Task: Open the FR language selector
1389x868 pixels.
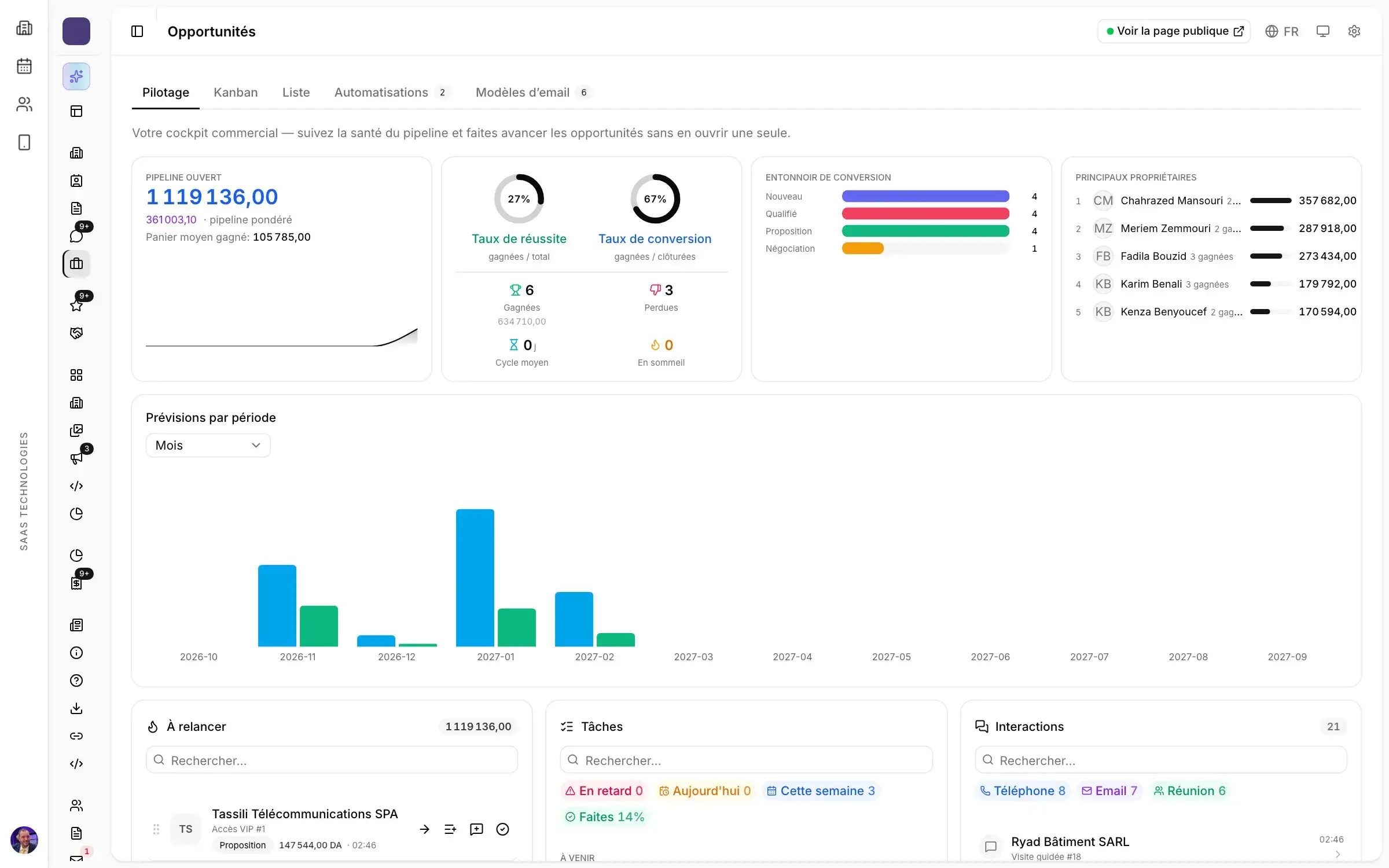Action: pyautogui.click(x=1281, y=31)
